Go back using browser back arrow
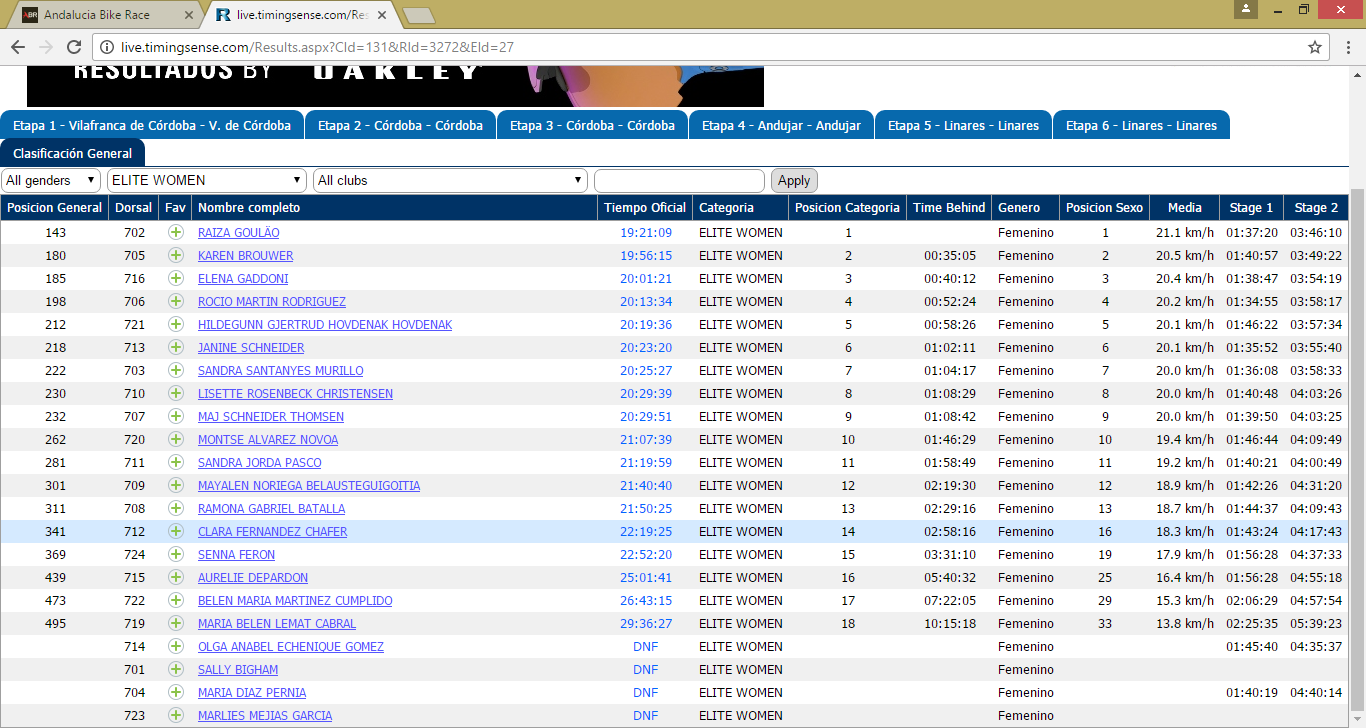This screenshot has height=728, width=1366. (18, 47)
